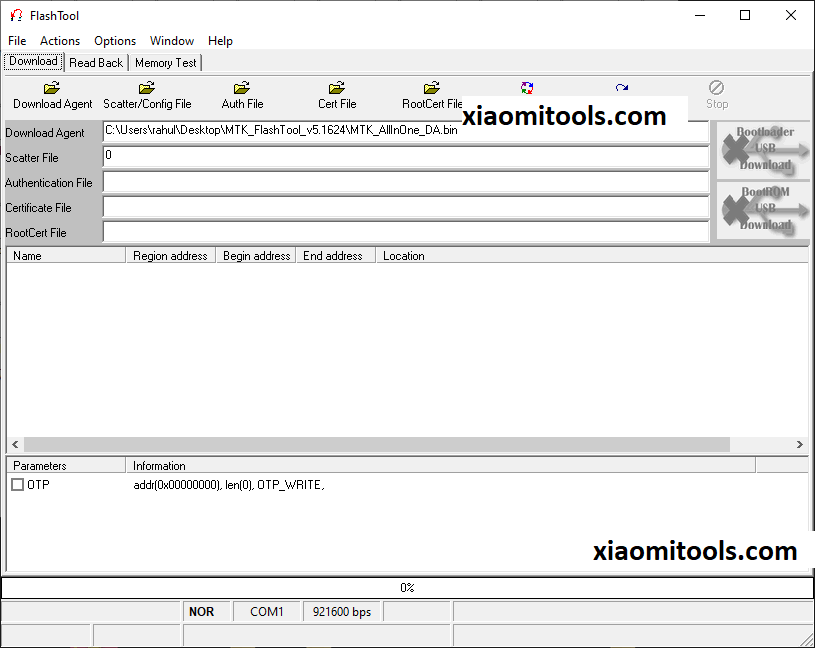815x648 pixels.
Task: Open the Window menu
Action: (x=171, y=41)
